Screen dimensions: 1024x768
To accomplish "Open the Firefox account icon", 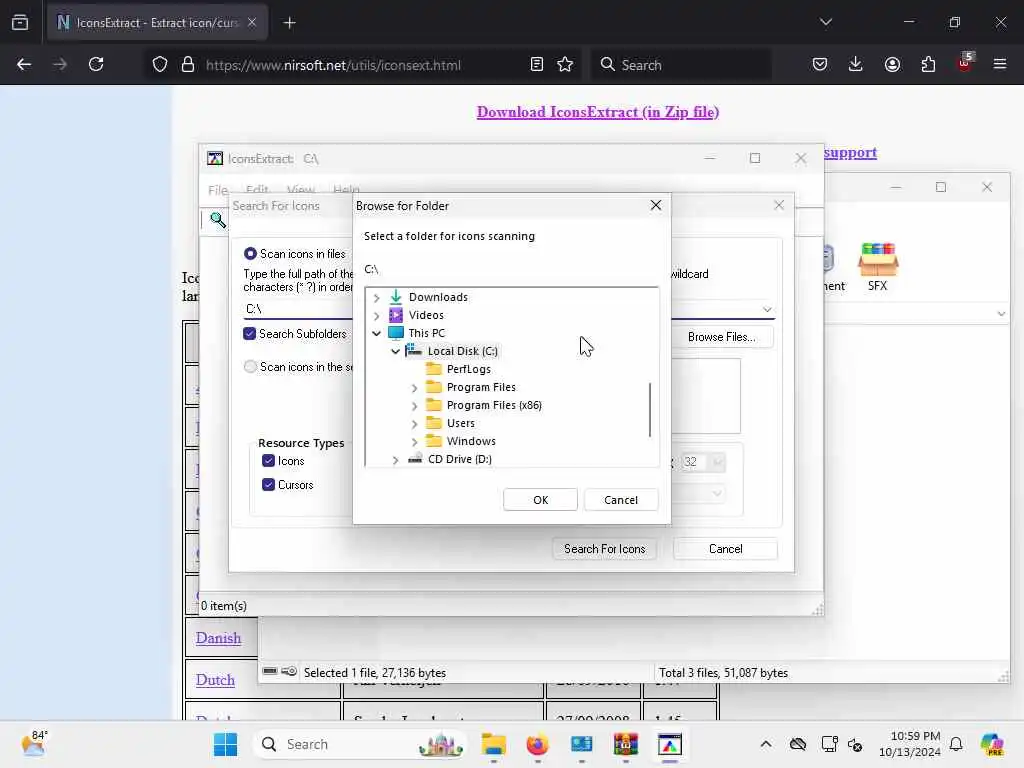I will 892,65.
